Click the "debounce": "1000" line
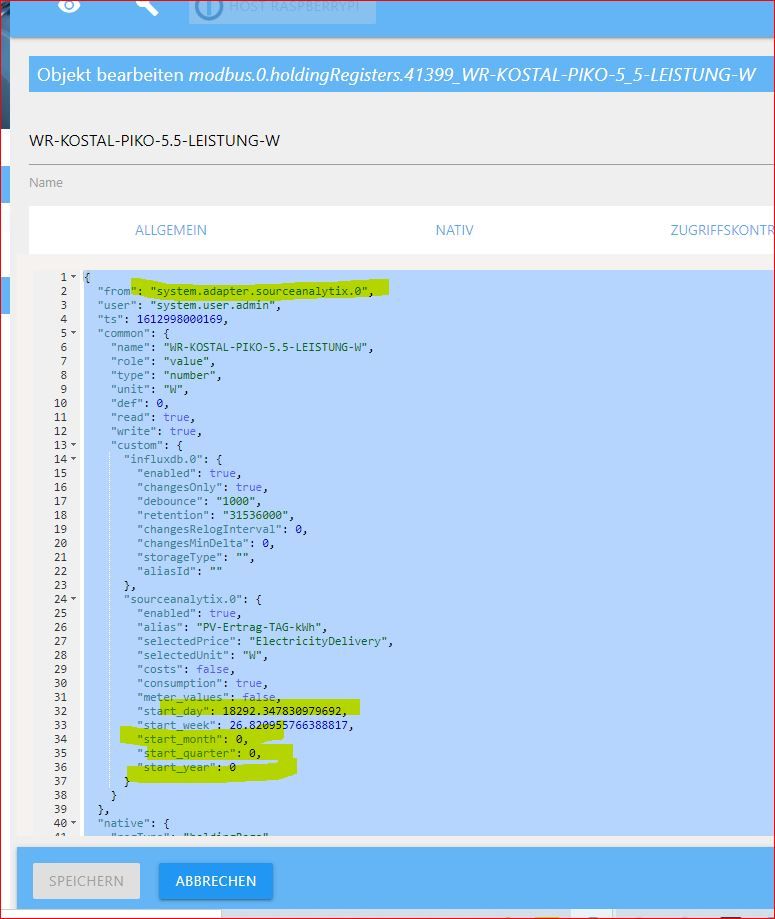The image size is (775, 919). tap(199, 501)
